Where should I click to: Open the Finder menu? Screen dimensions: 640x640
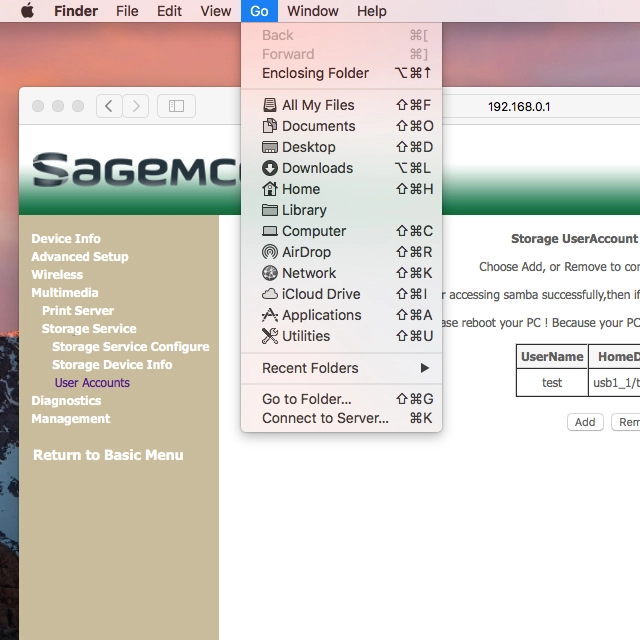(76, 11)
